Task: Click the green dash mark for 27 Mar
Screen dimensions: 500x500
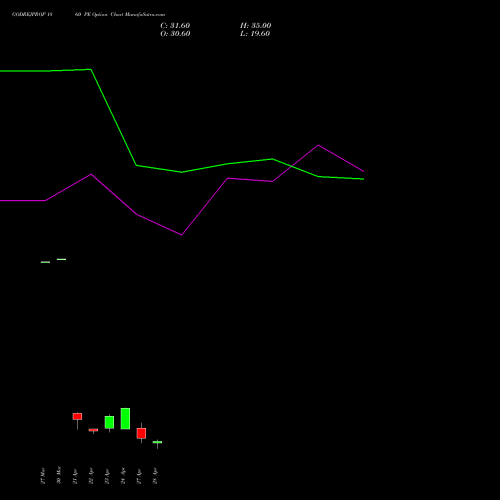Action: pyautogui.click(x=45, y=262)
